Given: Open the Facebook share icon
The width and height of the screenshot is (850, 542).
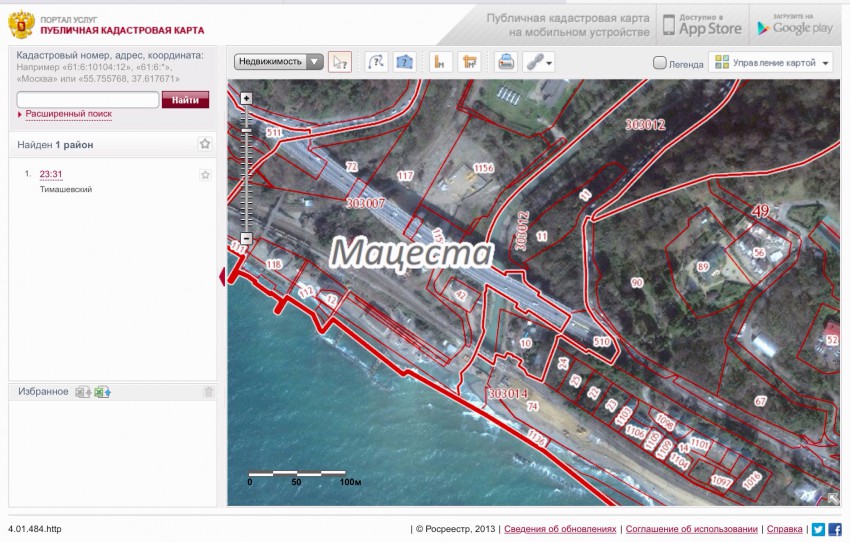Looking at the screenshot, I should pos(835,529).
